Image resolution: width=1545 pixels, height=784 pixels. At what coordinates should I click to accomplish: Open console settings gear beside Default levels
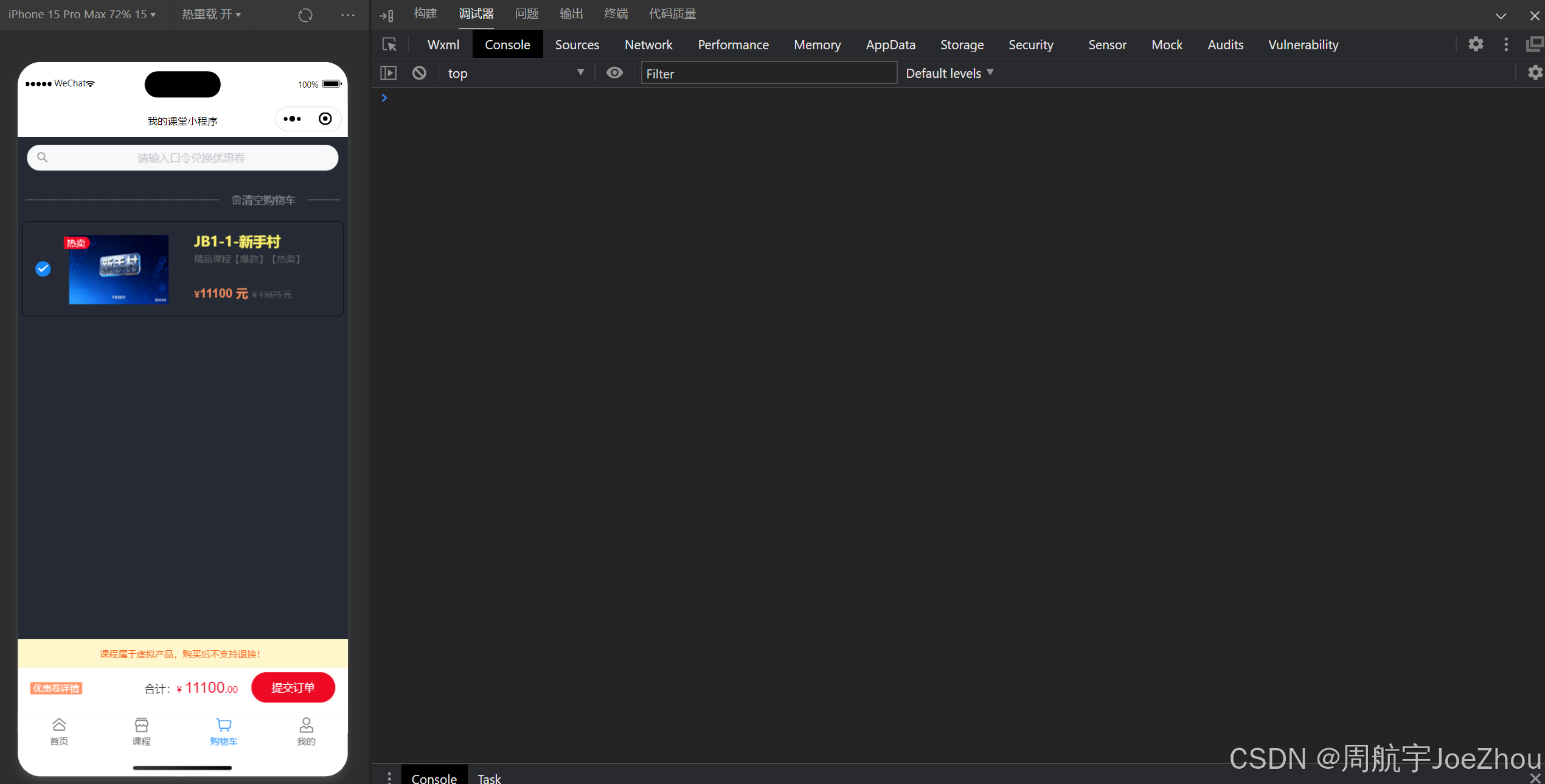pos(1535,73)
